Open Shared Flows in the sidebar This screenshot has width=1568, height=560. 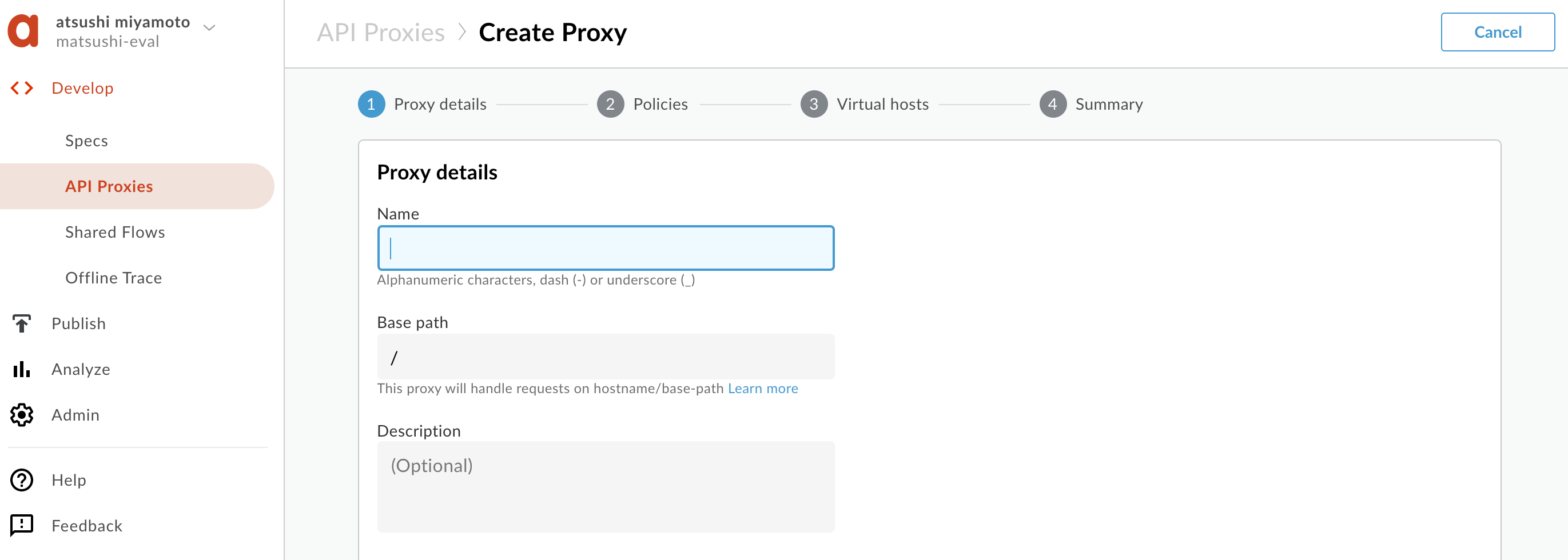115,231
